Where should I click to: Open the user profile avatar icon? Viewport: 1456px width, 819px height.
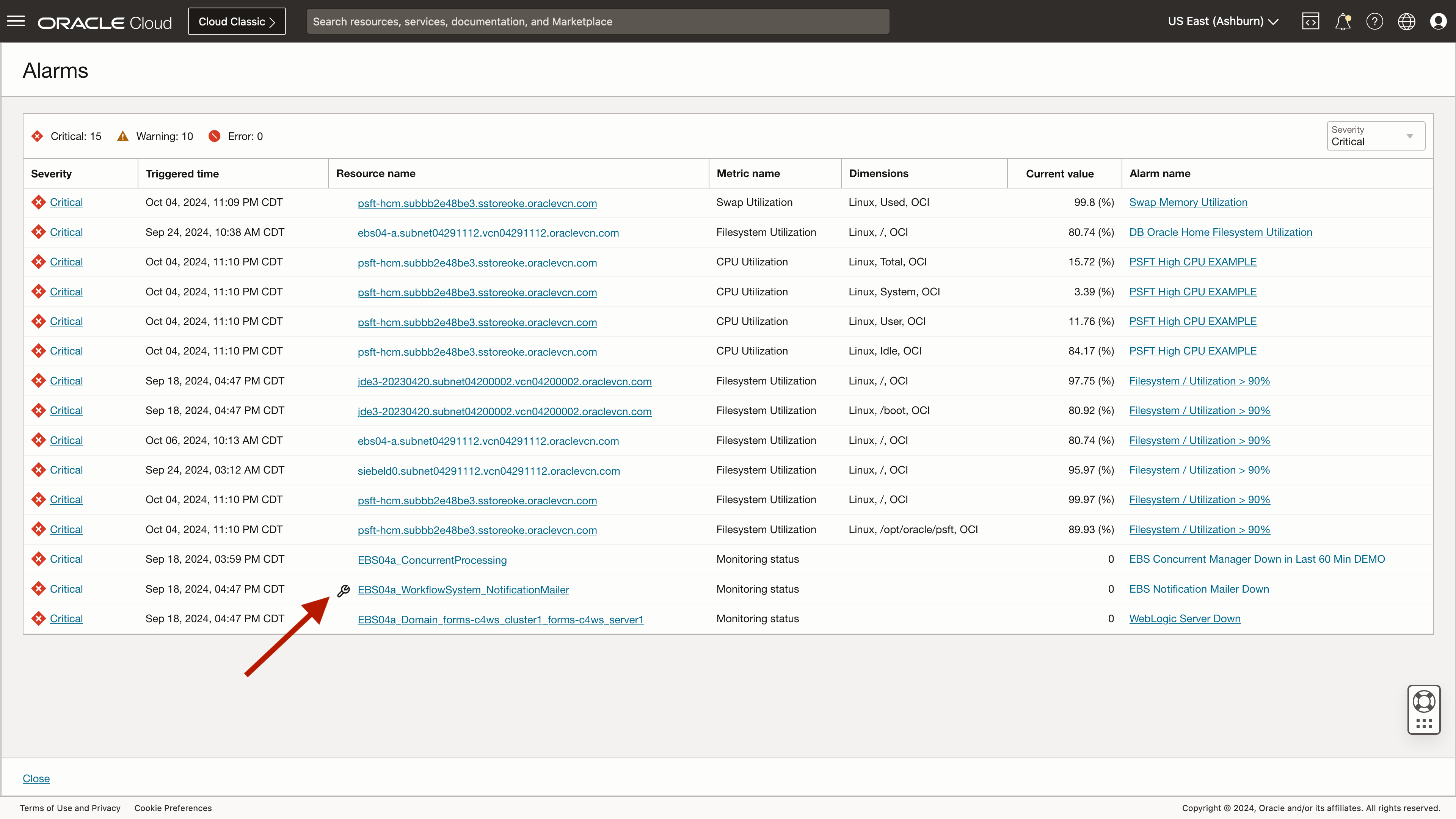click(1438, 22)
